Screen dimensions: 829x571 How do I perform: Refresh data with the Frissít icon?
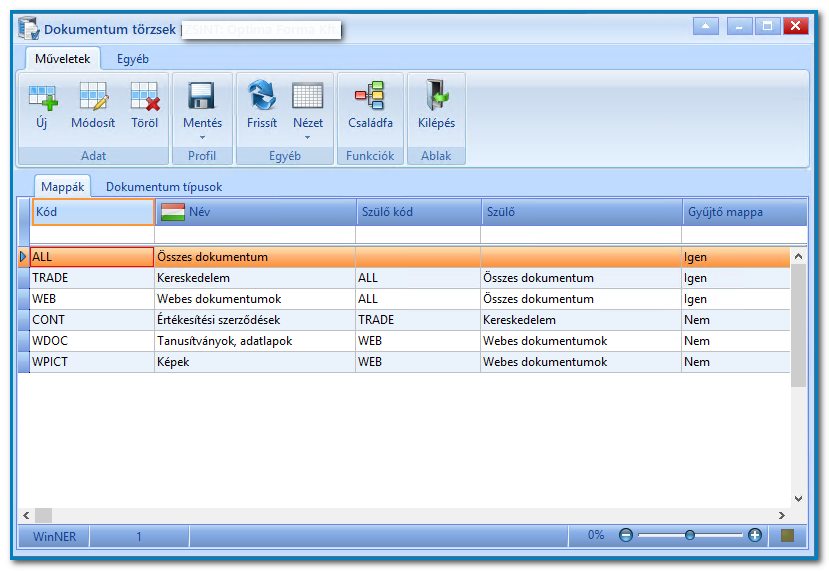point(262,96)
